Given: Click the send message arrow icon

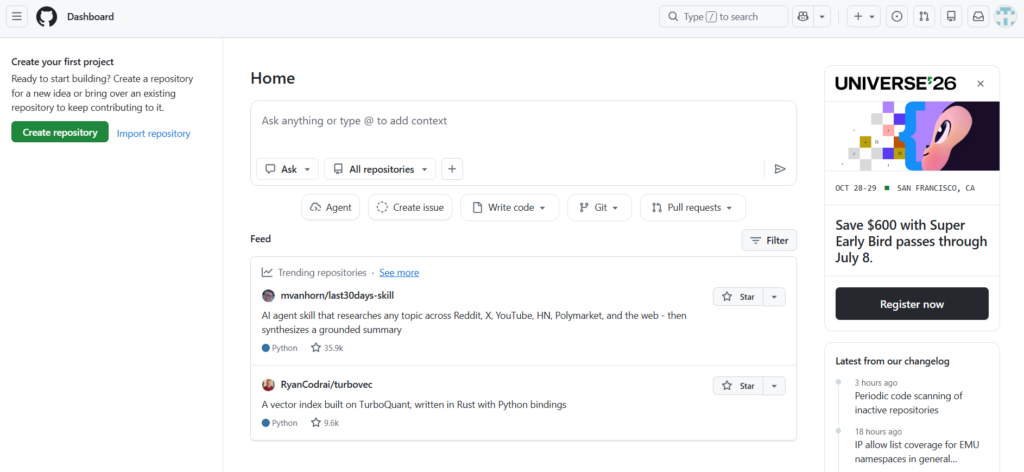Looking at the screenshot, I should coord(780,169).
